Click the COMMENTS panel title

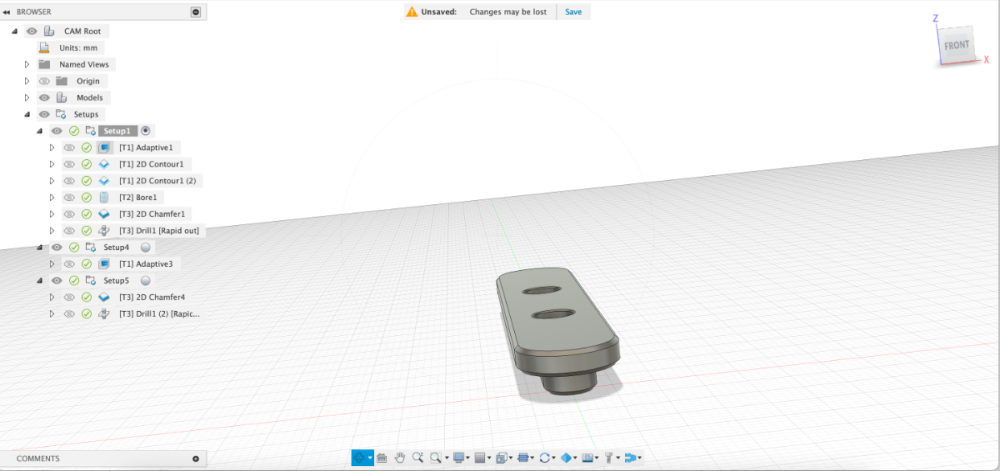pos(38,459)
